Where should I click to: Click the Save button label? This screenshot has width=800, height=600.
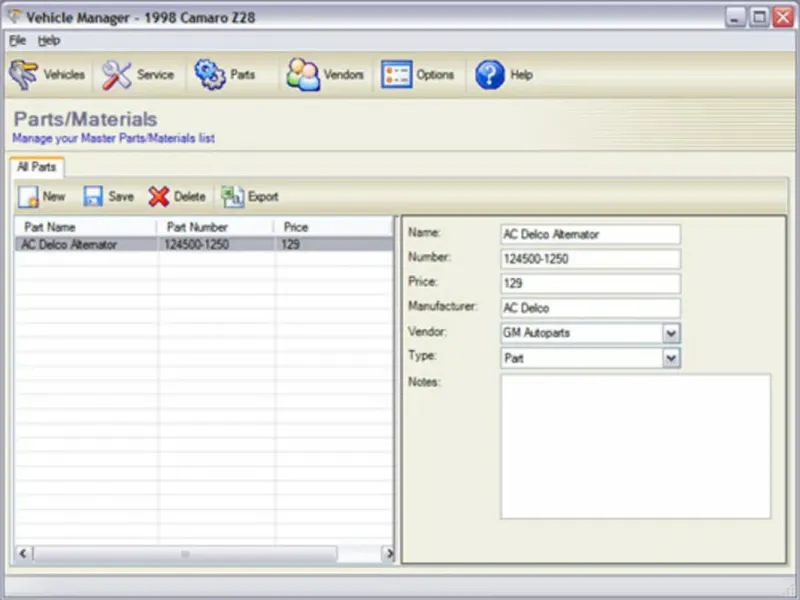(x=121, y=196)
